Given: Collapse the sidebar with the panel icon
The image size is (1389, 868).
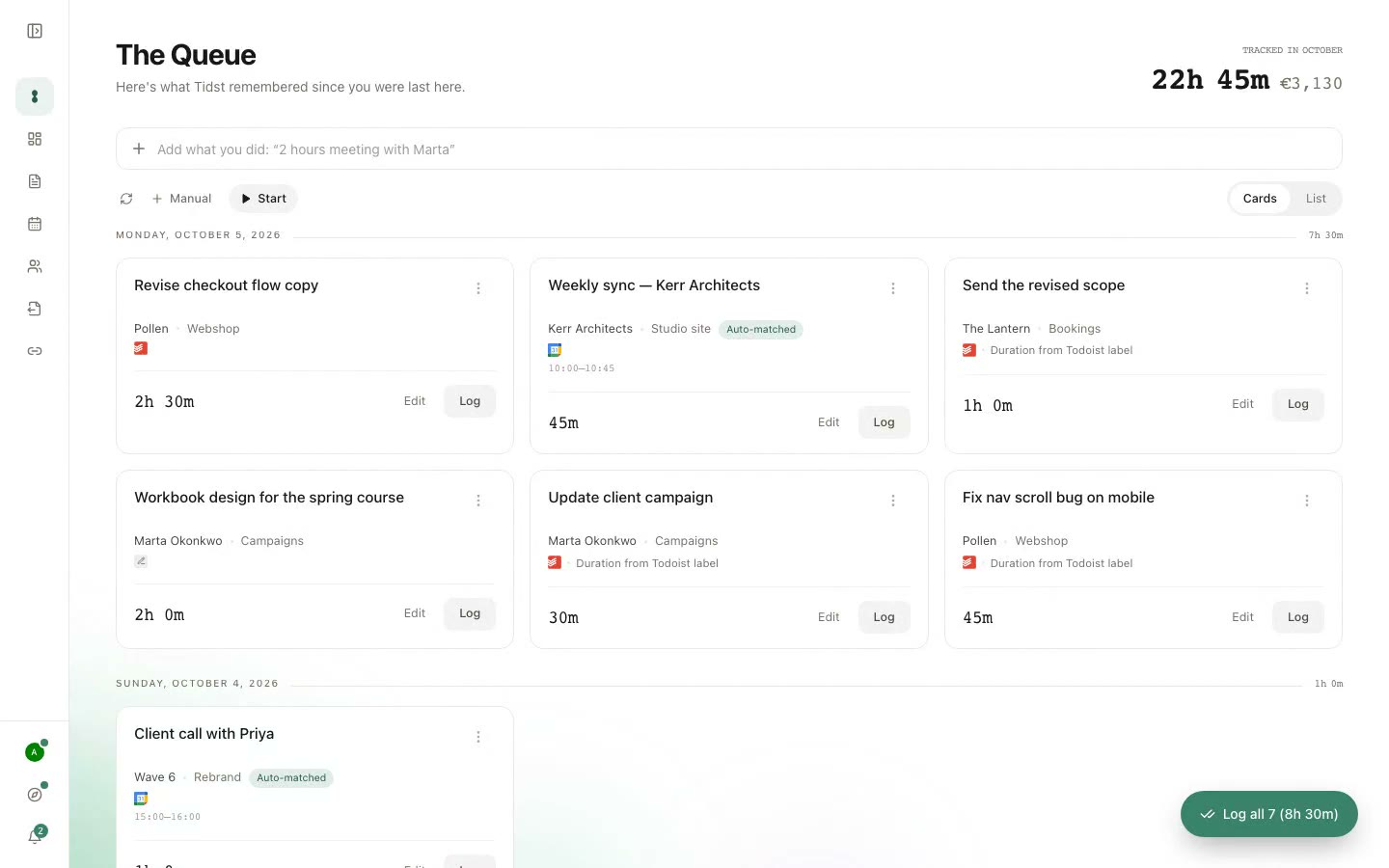Looking at the screenshot, I should coord(35,31).
